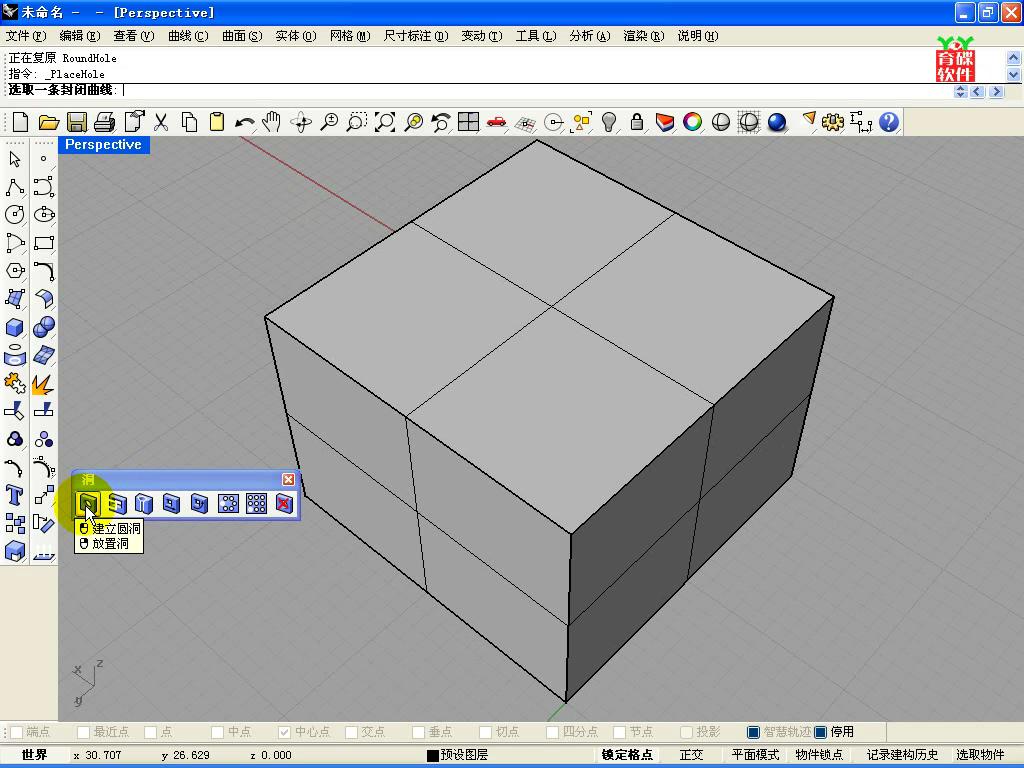Viewport: 1024px width, 768px height.
Task: Enable the 中点 osnap checkbox
Action: tap(217, 732)
